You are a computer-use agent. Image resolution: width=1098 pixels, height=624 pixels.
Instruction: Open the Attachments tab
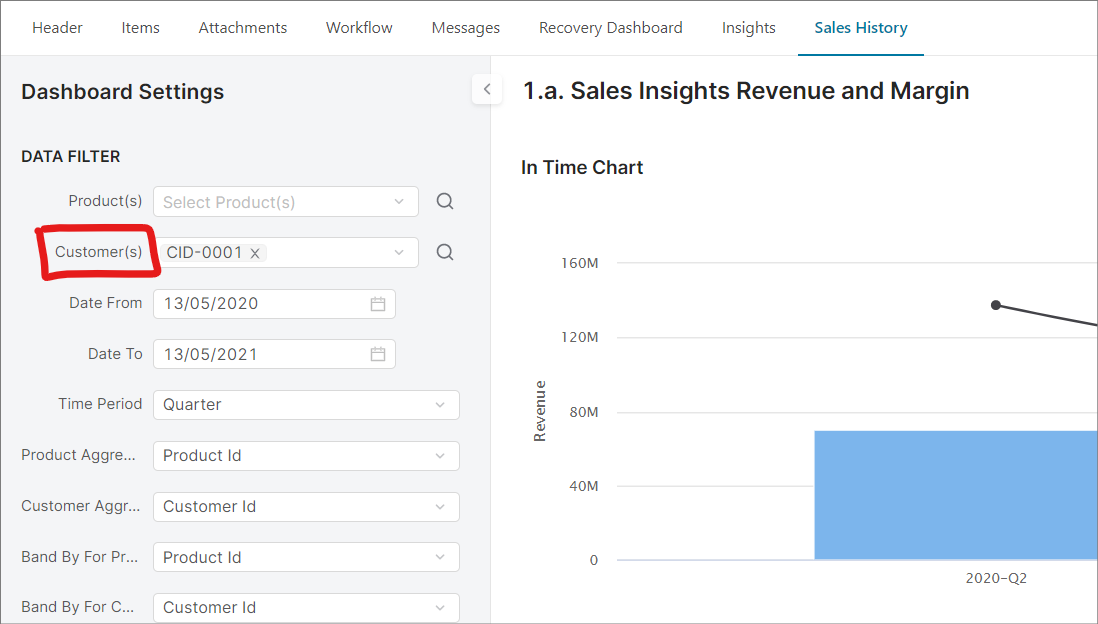coord(243,28)
